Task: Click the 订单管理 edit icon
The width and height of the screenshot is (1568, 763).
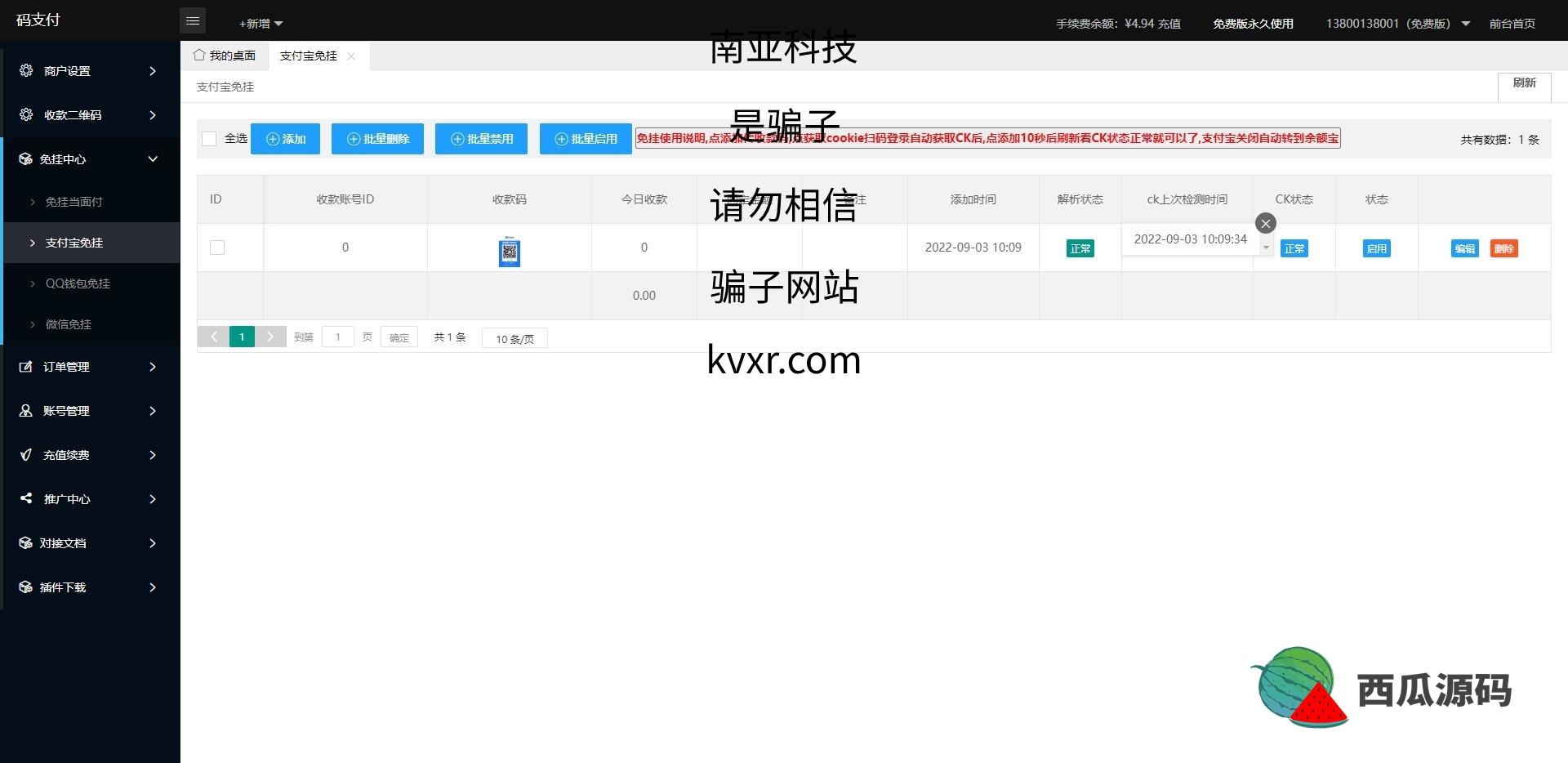Action: point(26,366)
